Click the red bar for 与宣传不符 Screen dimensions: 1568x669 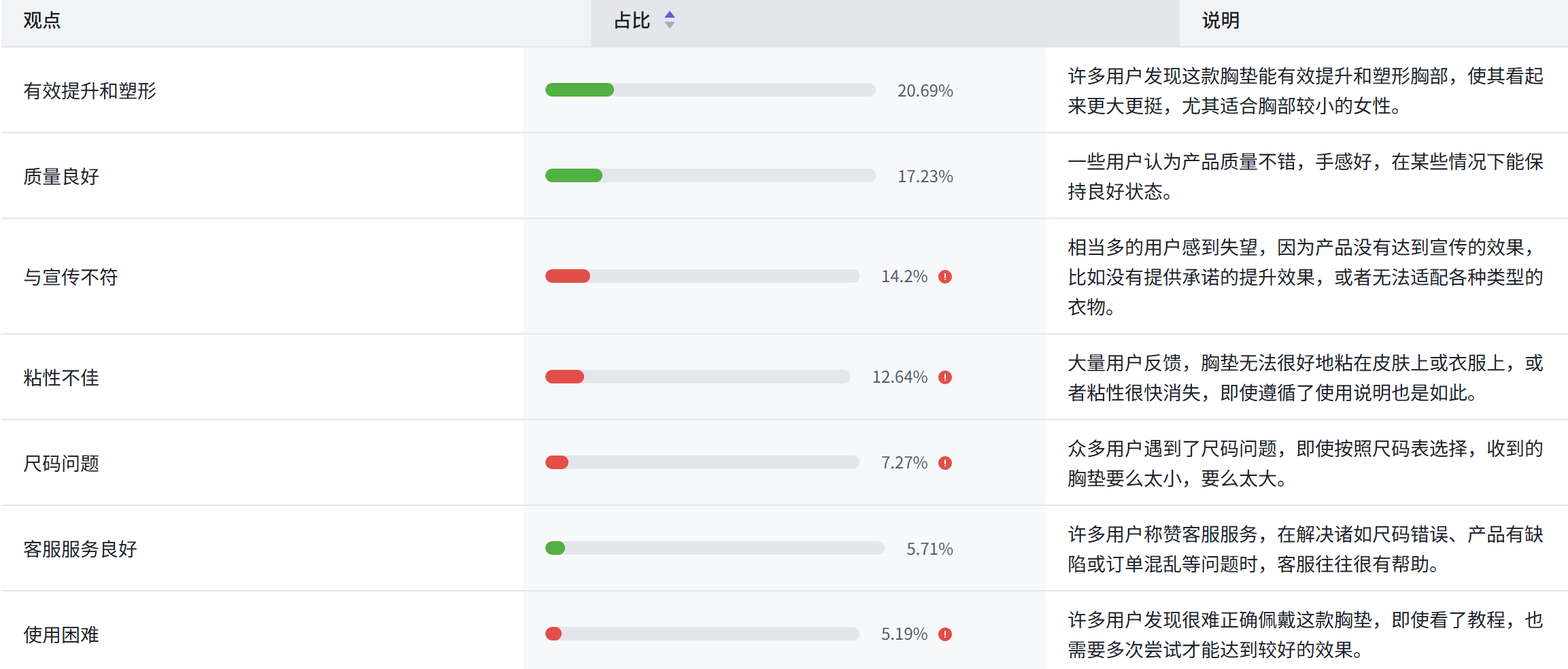click(568, 276)
